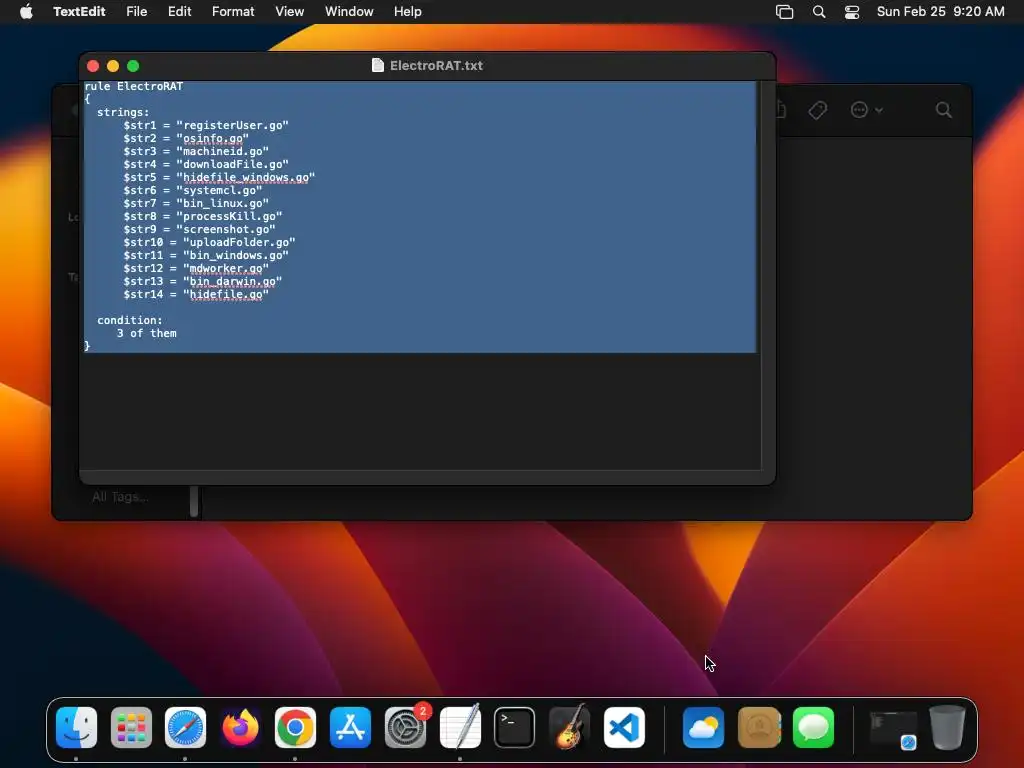
Task: Open Safari from the Dock
Action: tap(185, 727)
